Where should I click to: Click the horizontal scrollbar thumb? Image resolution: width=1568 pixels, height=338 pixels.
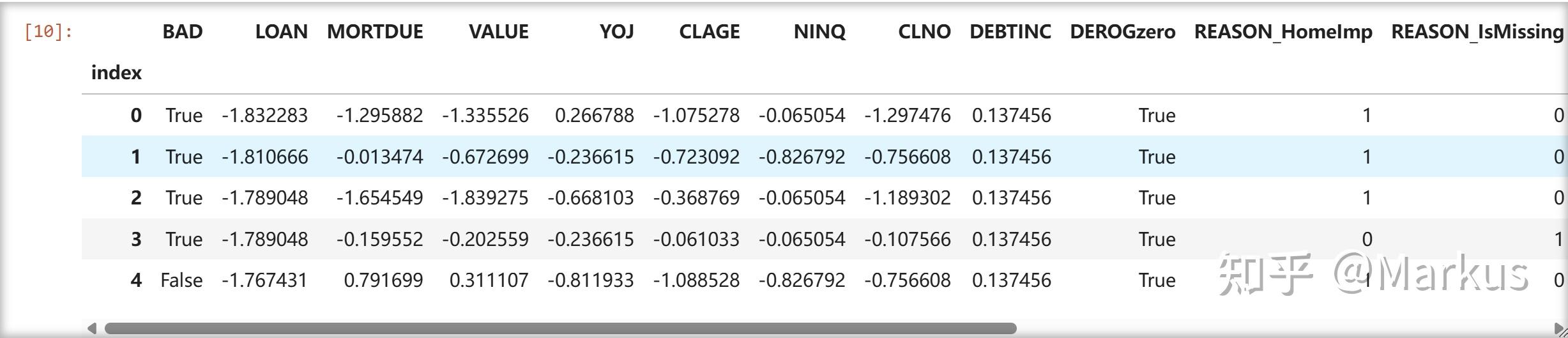click(x=560, y=328)
